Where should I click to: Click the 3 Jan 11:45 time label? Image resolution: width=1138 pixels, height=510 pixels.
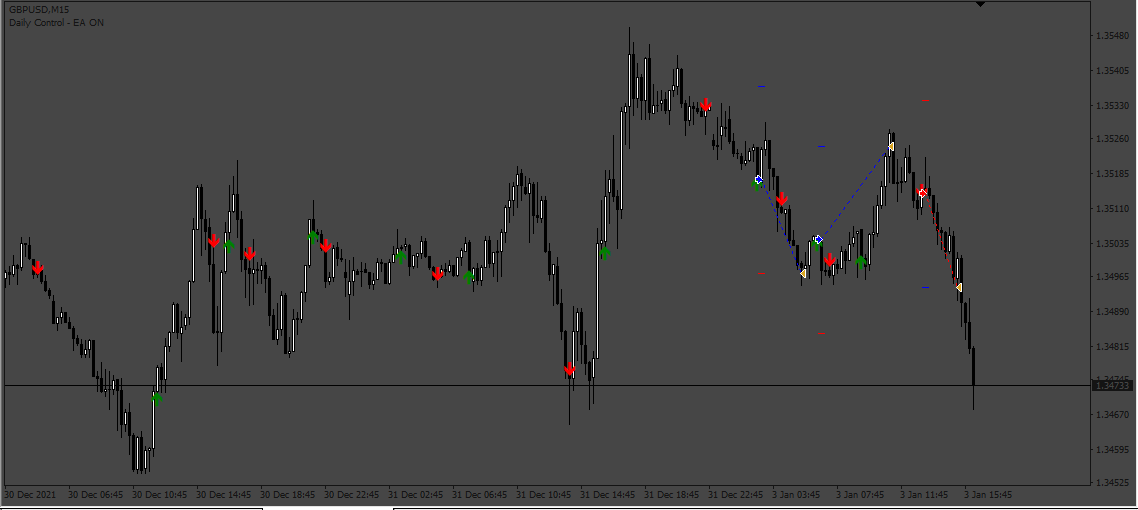tap(924, 495)
